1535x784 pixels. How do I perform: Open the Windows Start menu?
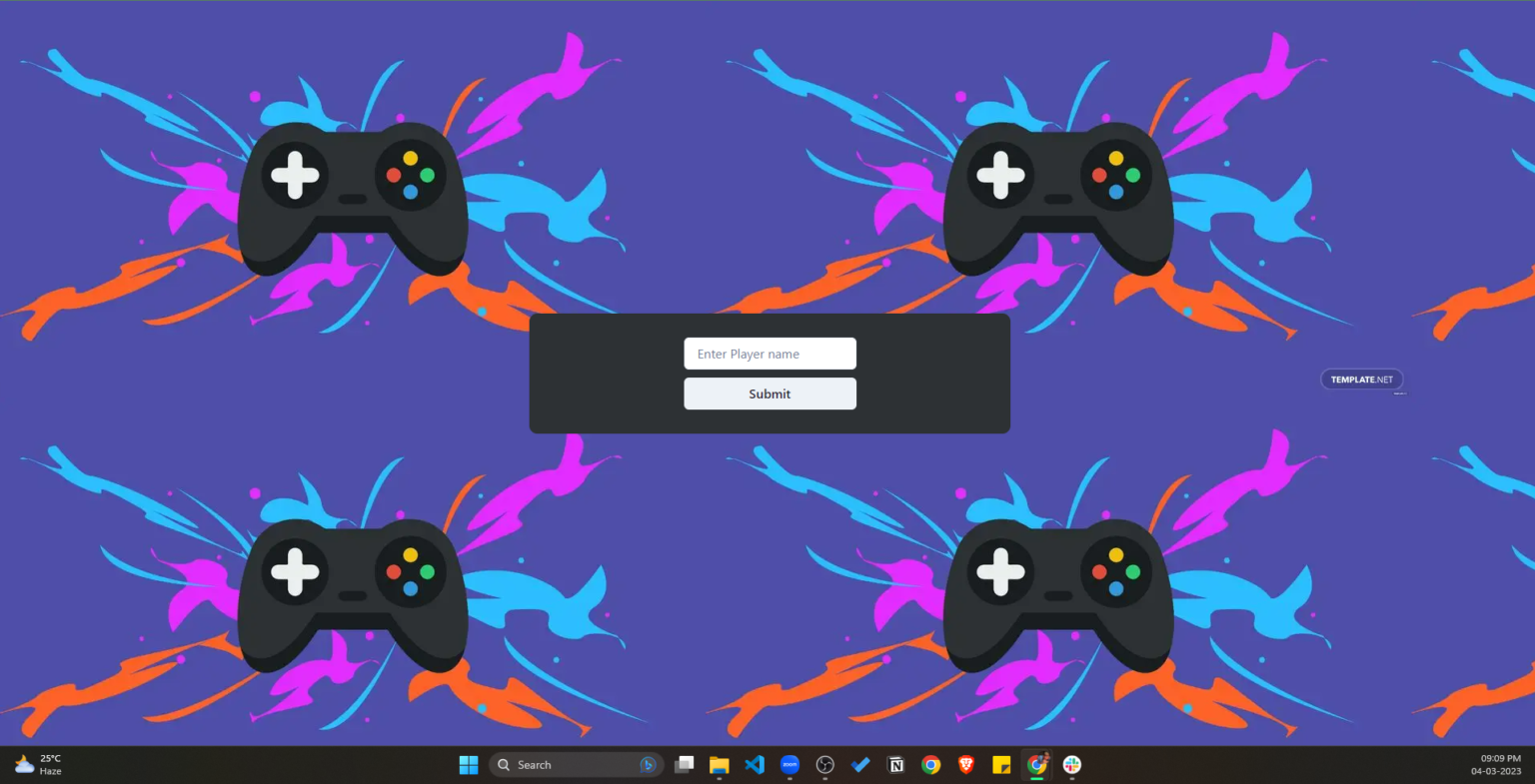468,764
